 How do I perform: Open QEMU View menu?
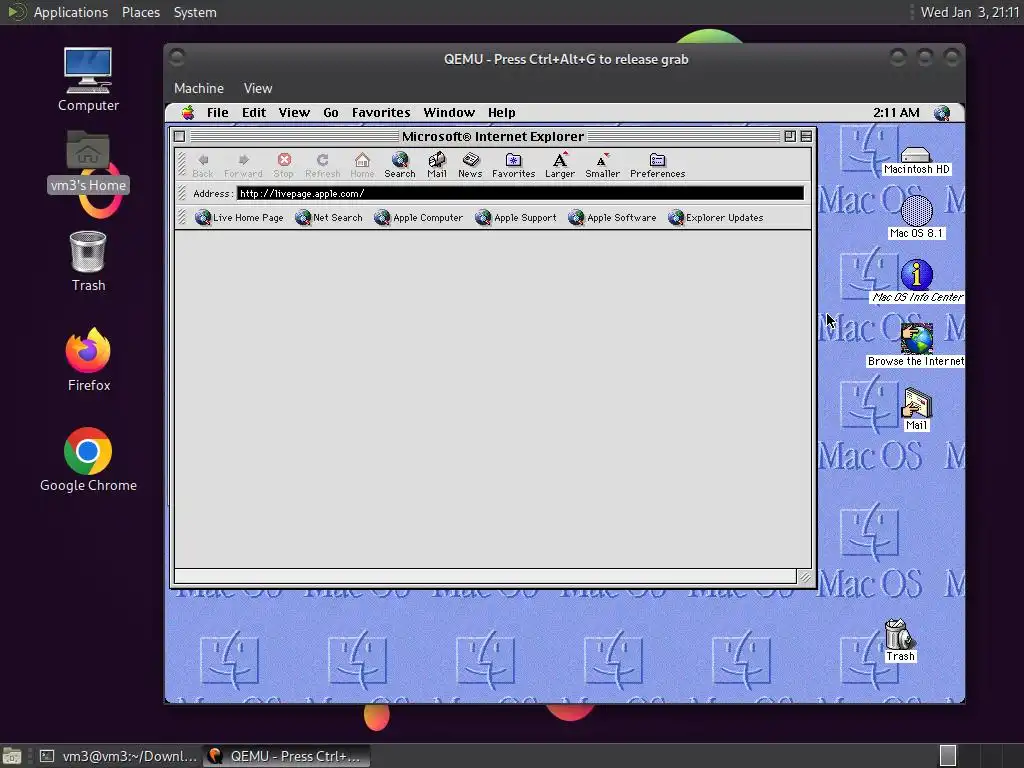258,88
